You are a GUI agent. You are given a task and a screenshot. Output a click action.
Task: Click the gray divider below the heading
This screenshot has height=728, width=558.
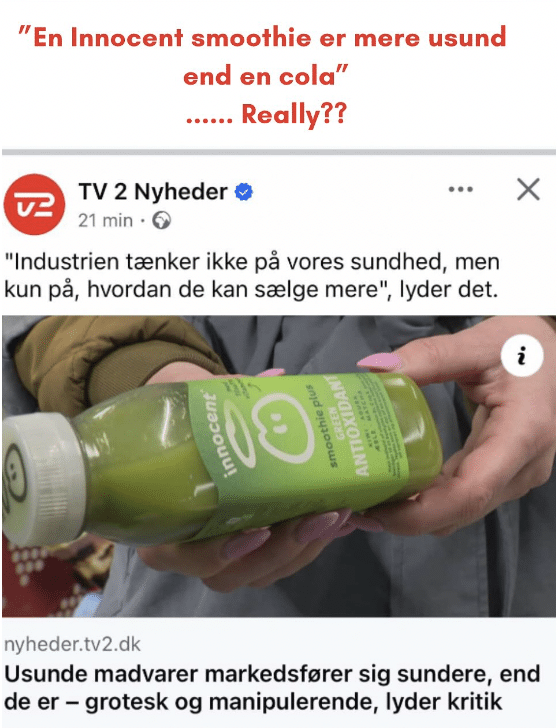(279, 152)
